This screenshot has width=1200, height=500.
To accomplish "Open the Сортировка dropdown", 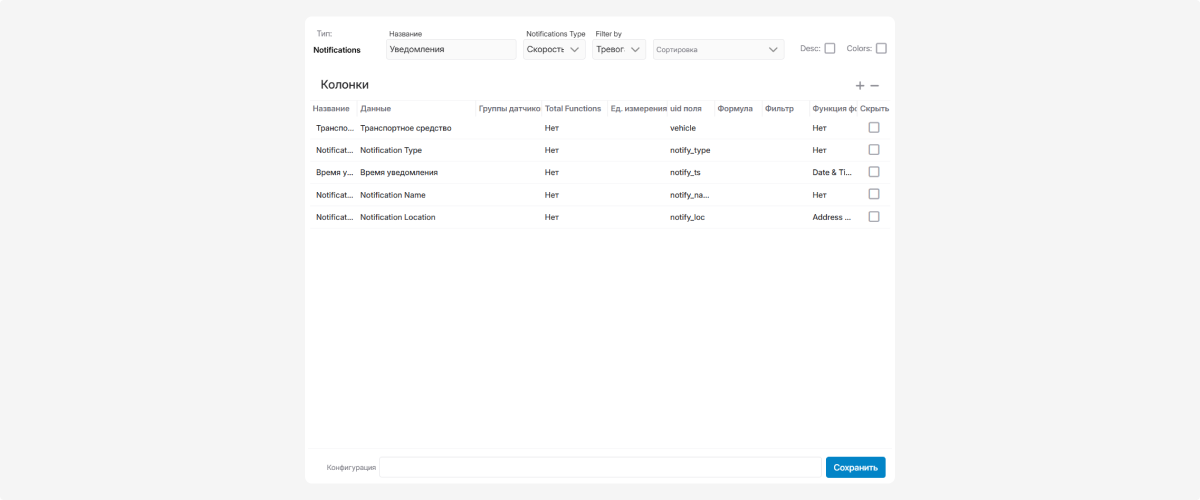I will pyautogui.click(x=718, y=49).
